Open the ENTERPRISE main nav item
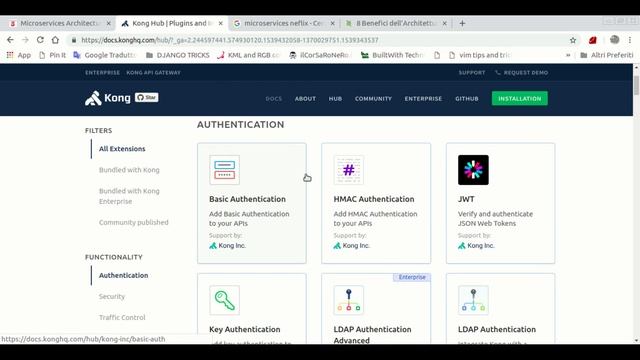Image resolution: width=640 pixels, height=360 pixels. (x=423, y=99)
